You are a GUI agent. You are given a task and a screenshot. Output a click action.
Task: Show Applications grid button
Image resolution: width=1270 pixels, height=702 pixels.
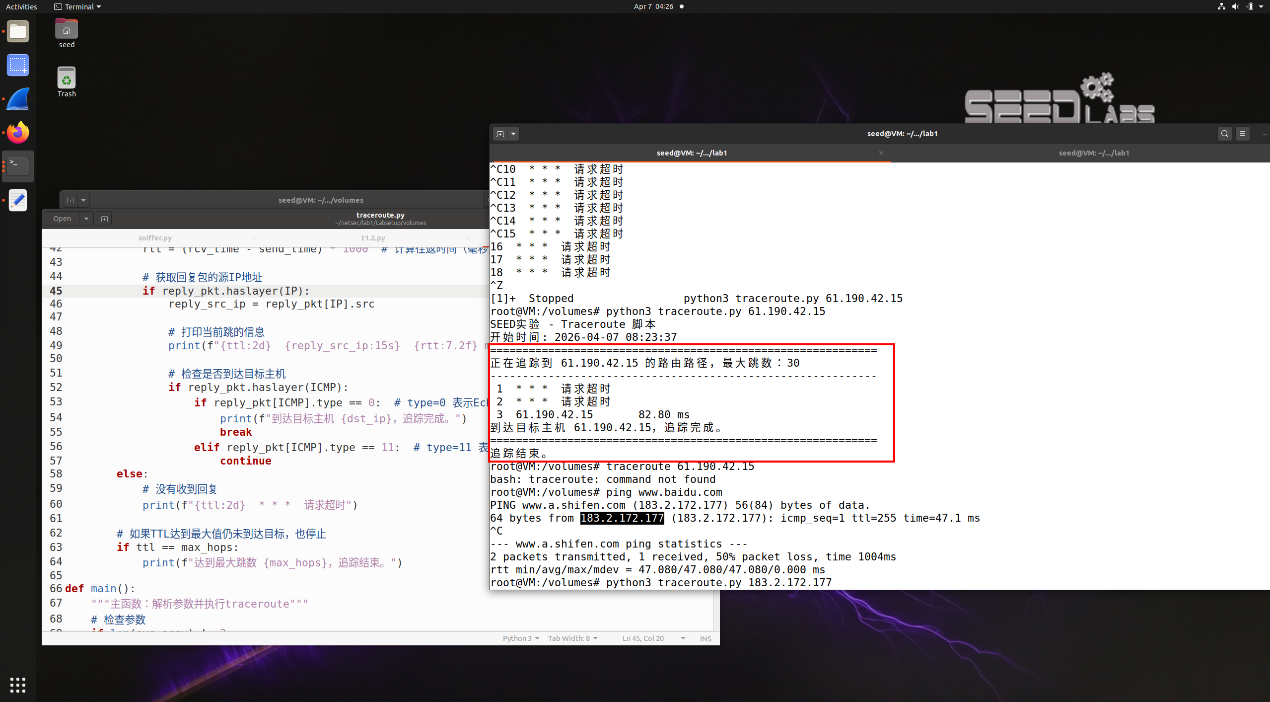click(18, 685)
